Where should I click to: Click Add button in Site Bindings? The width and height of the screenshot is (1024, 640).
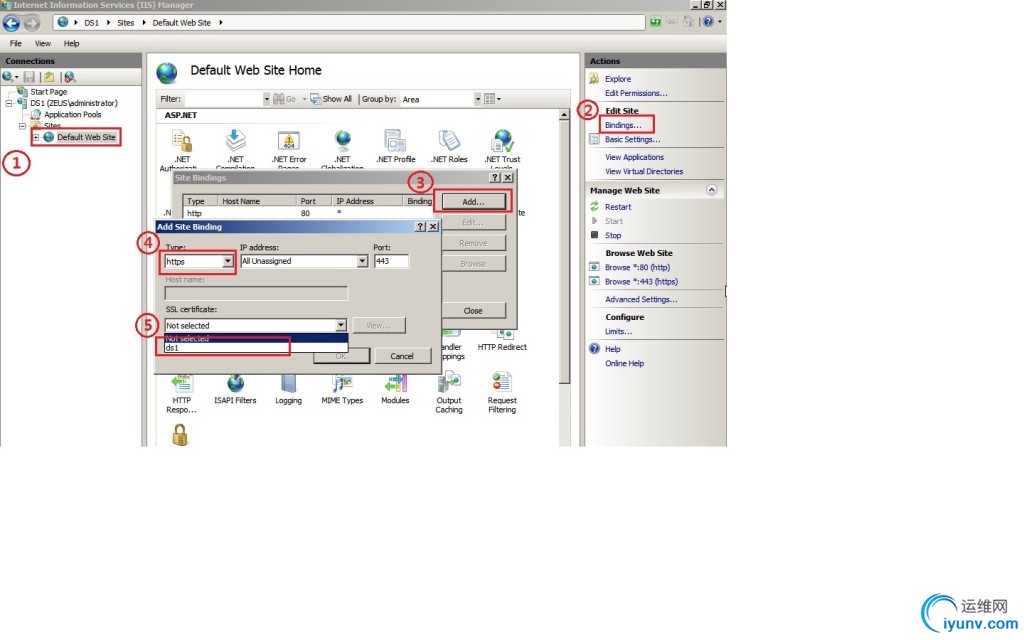[x=473, y=202]
